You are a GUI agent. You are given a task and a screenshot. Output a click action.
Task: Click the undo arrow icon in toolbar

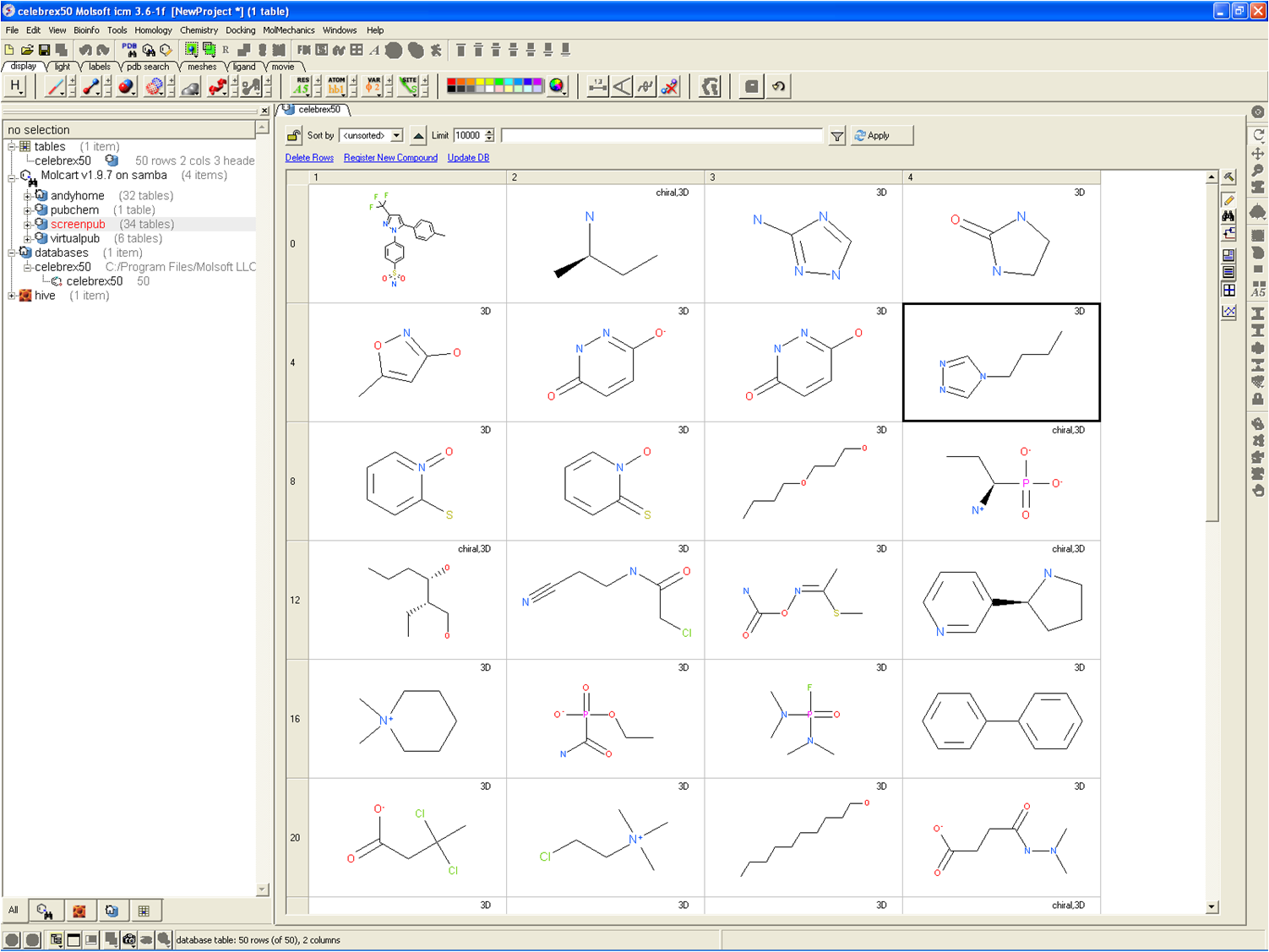coord(779,86)
